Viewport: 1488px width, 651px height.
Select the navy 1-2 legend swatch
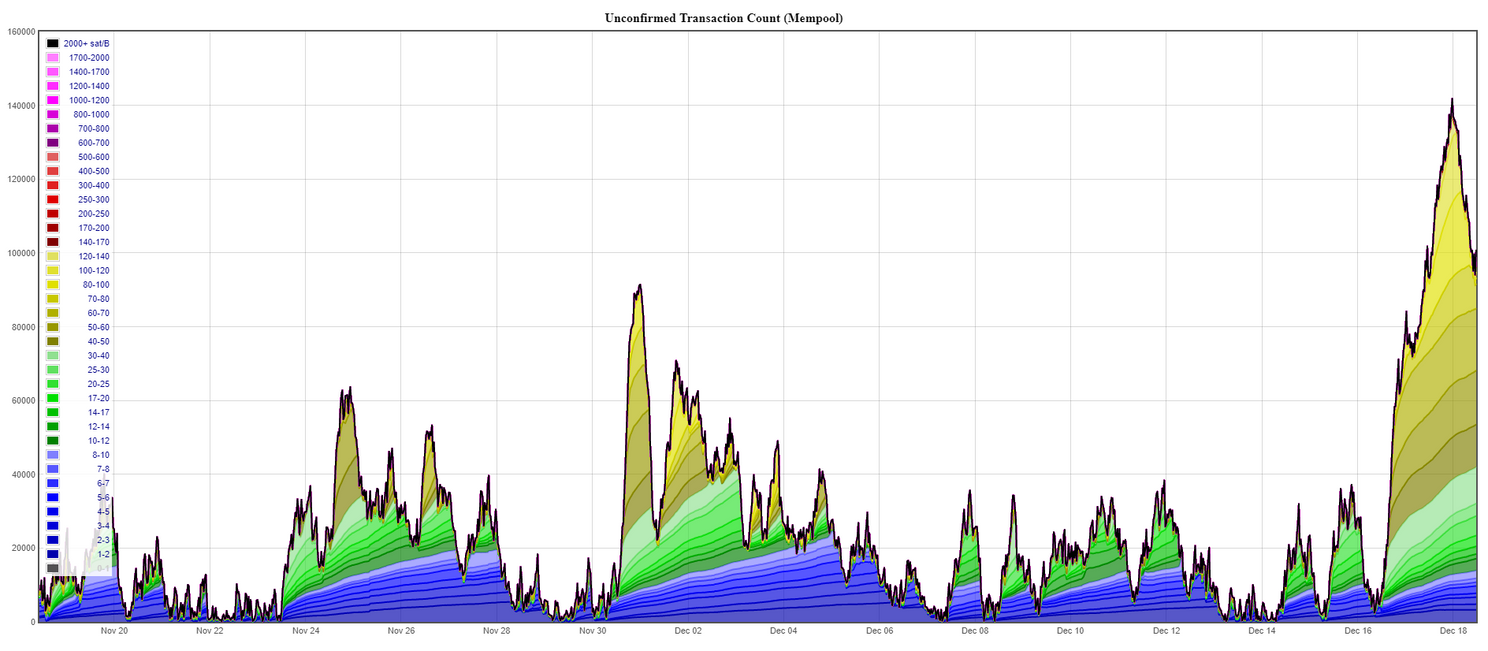point(53,554)
